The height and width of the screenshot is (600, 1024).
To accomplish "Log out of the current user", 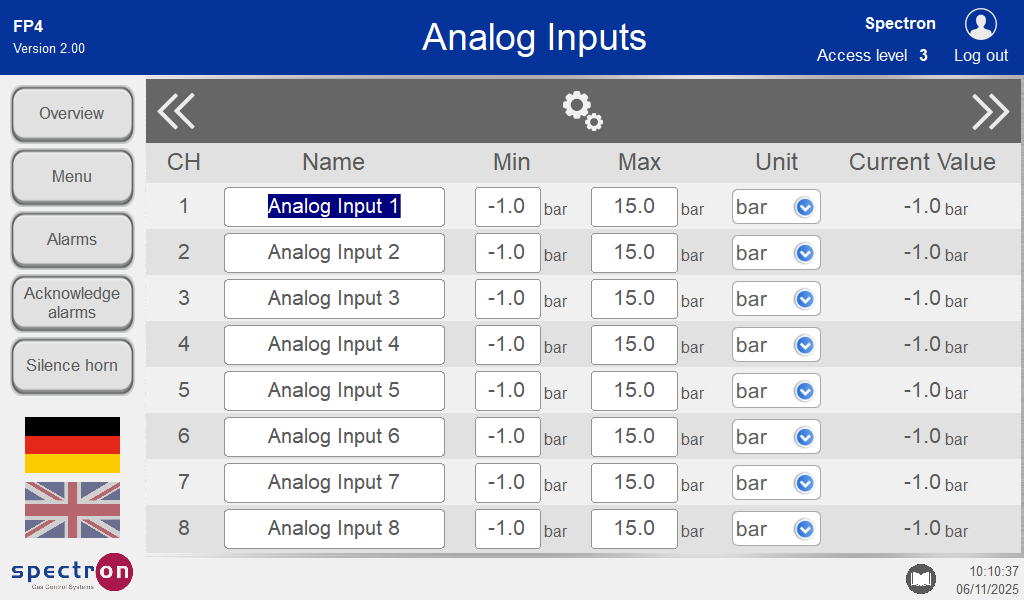I will click(x=980, y=56).
